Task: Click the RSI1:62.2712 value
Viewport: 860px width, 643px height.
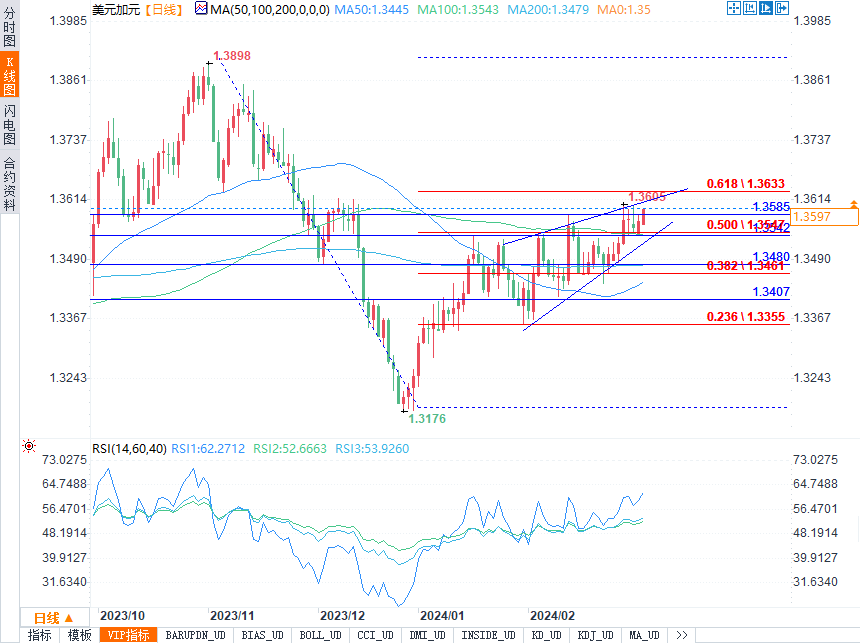Action: (x=208, y=449)
